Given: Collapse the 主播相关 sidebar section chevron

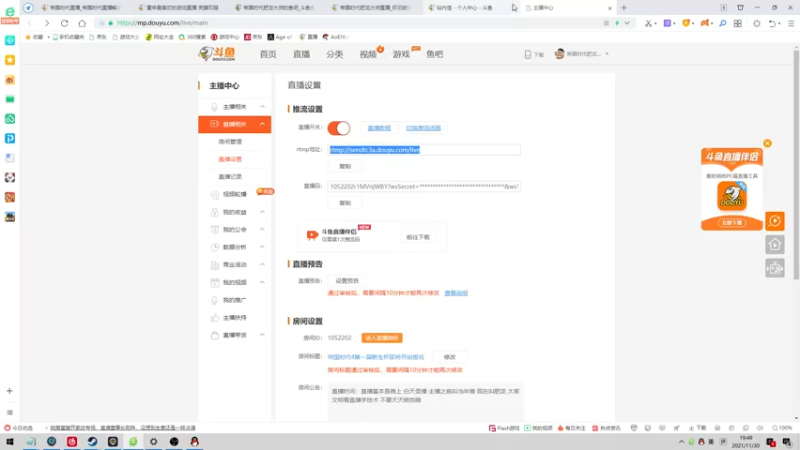Looking at the screenshot, I should pyautogui.click(x=262, y=107).
